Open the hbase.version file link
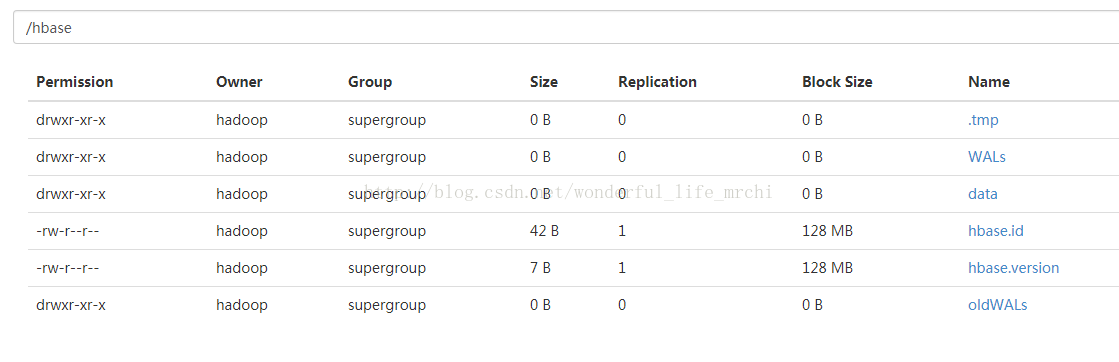The width and height of the screenshot is (1119, 362). pos(1013,268)
